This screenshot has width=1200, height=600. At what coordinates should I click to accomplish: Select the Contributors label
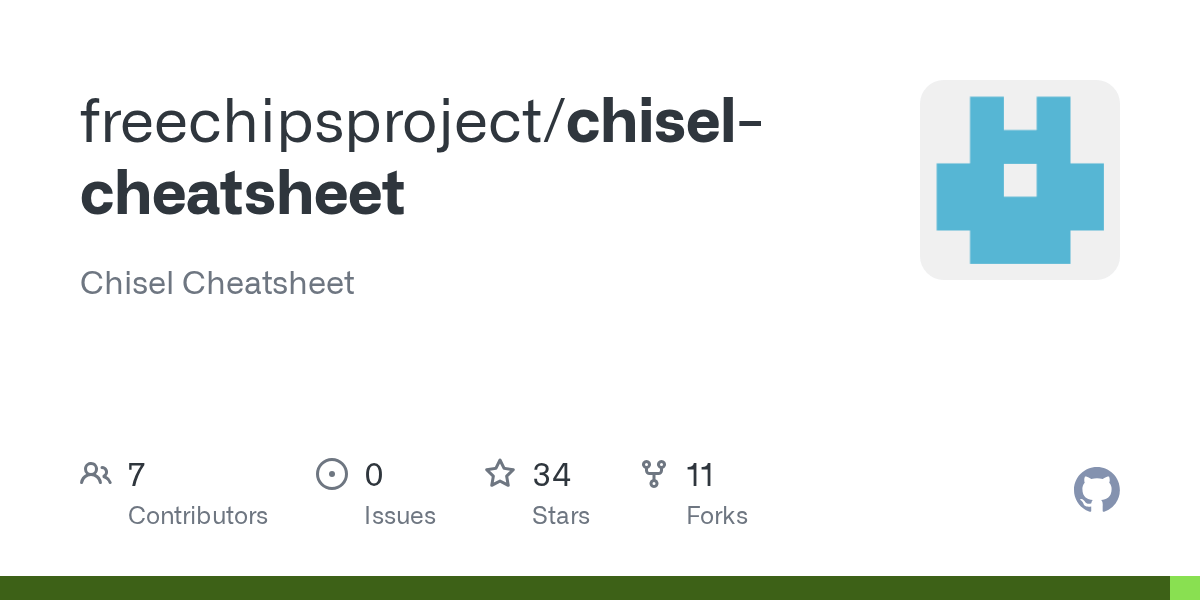[198, 516]
